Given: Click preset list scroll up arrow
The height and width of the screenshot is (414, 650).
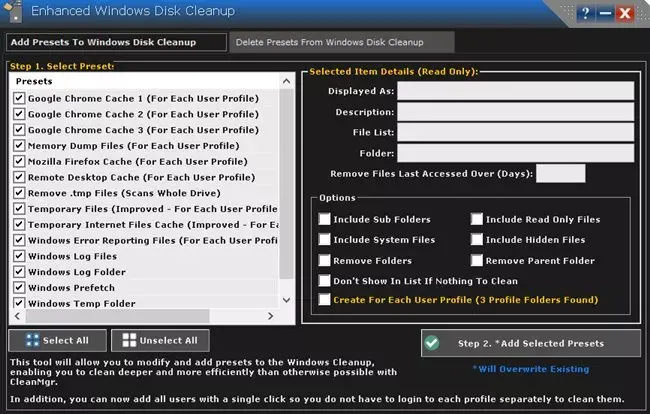Looking at the screenshot, I should point(286,81).
